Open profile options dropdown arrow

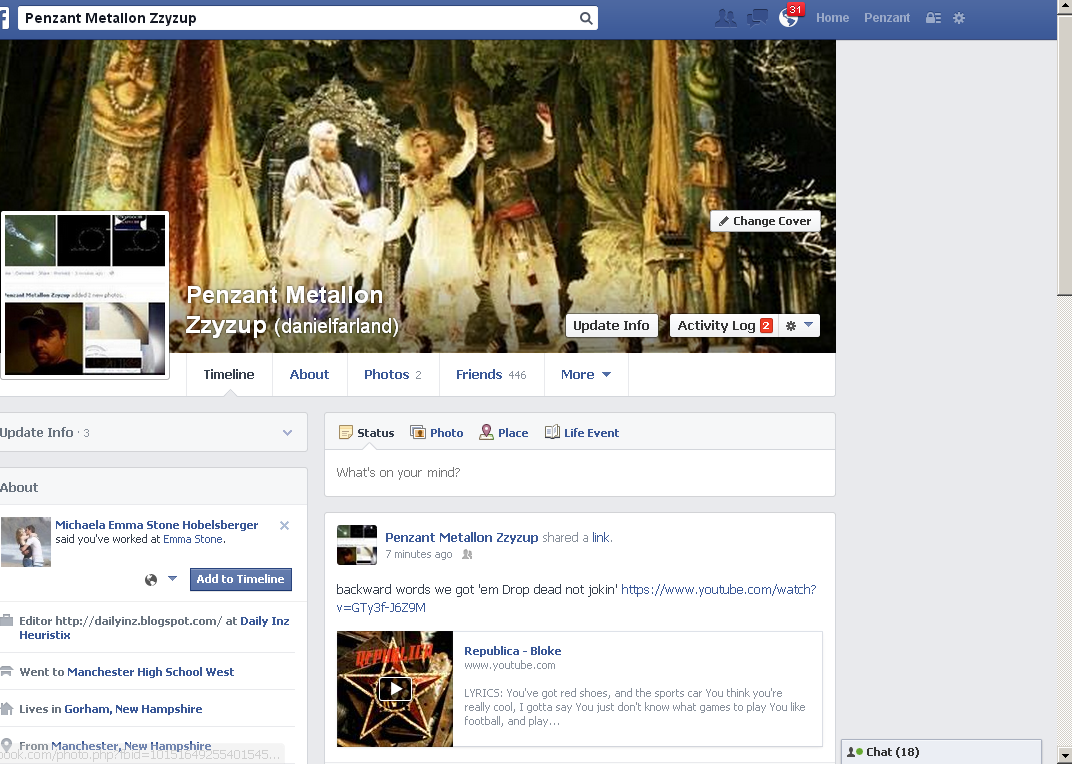point(808,325)
